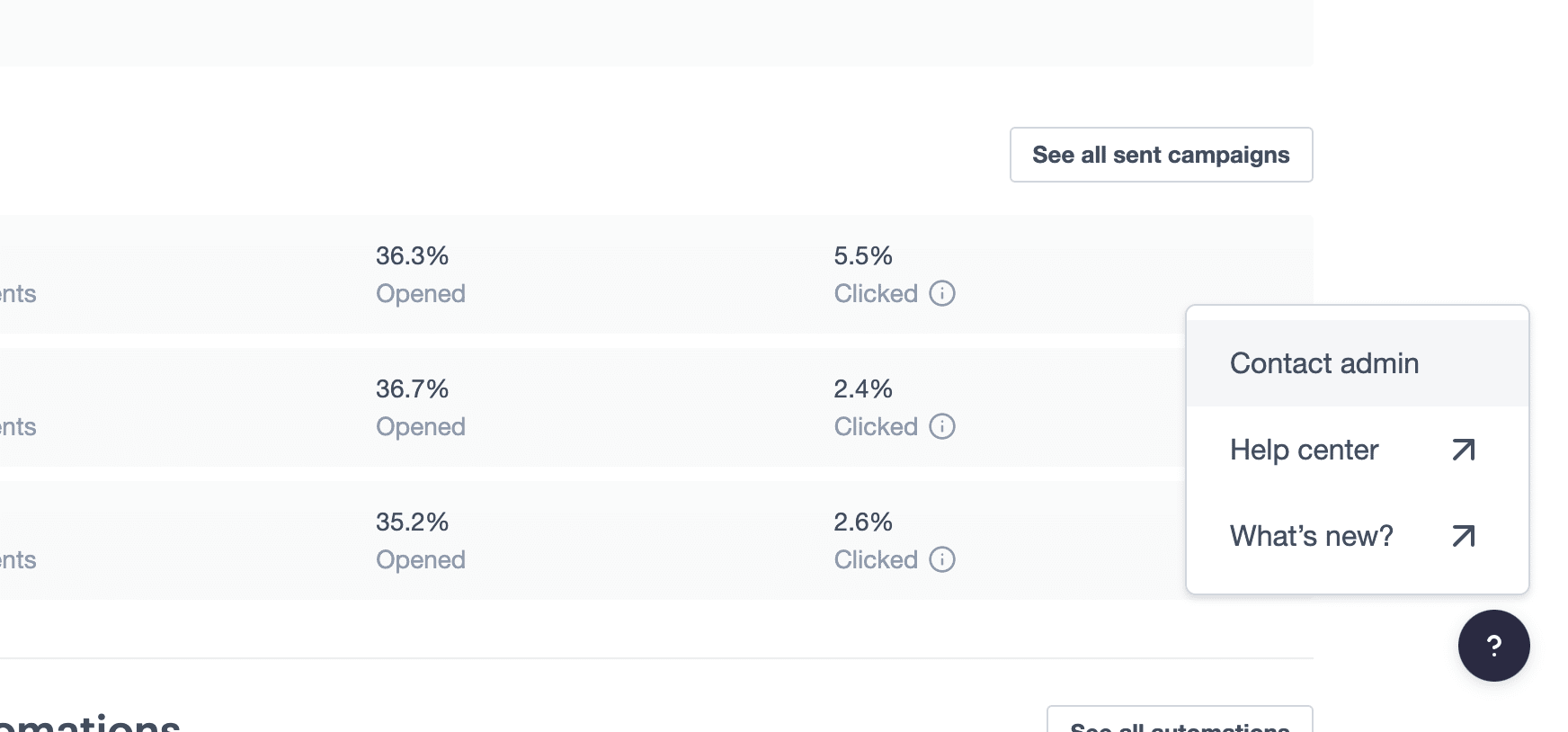Click the Opened label under 35.2%
The image size is (1568, 732).
click(x=420, y=560)
